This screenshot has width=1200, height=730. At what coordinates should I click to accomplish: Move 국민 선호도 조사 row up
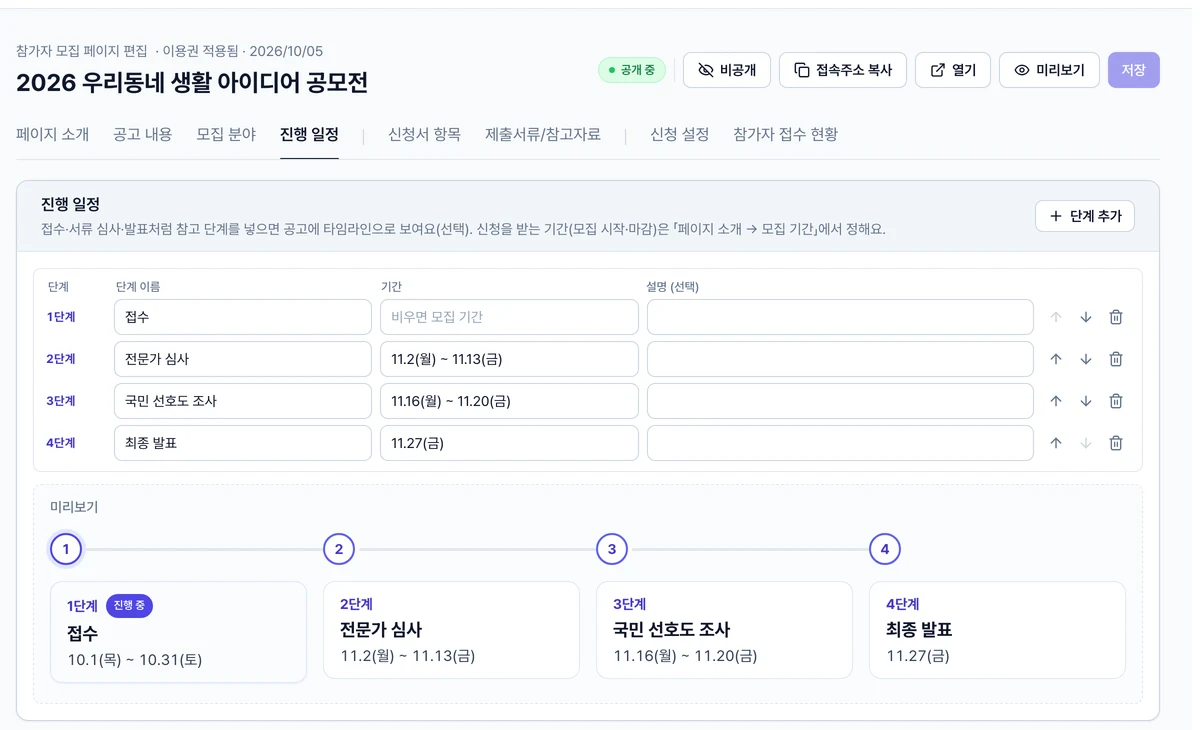[1056, 401]
